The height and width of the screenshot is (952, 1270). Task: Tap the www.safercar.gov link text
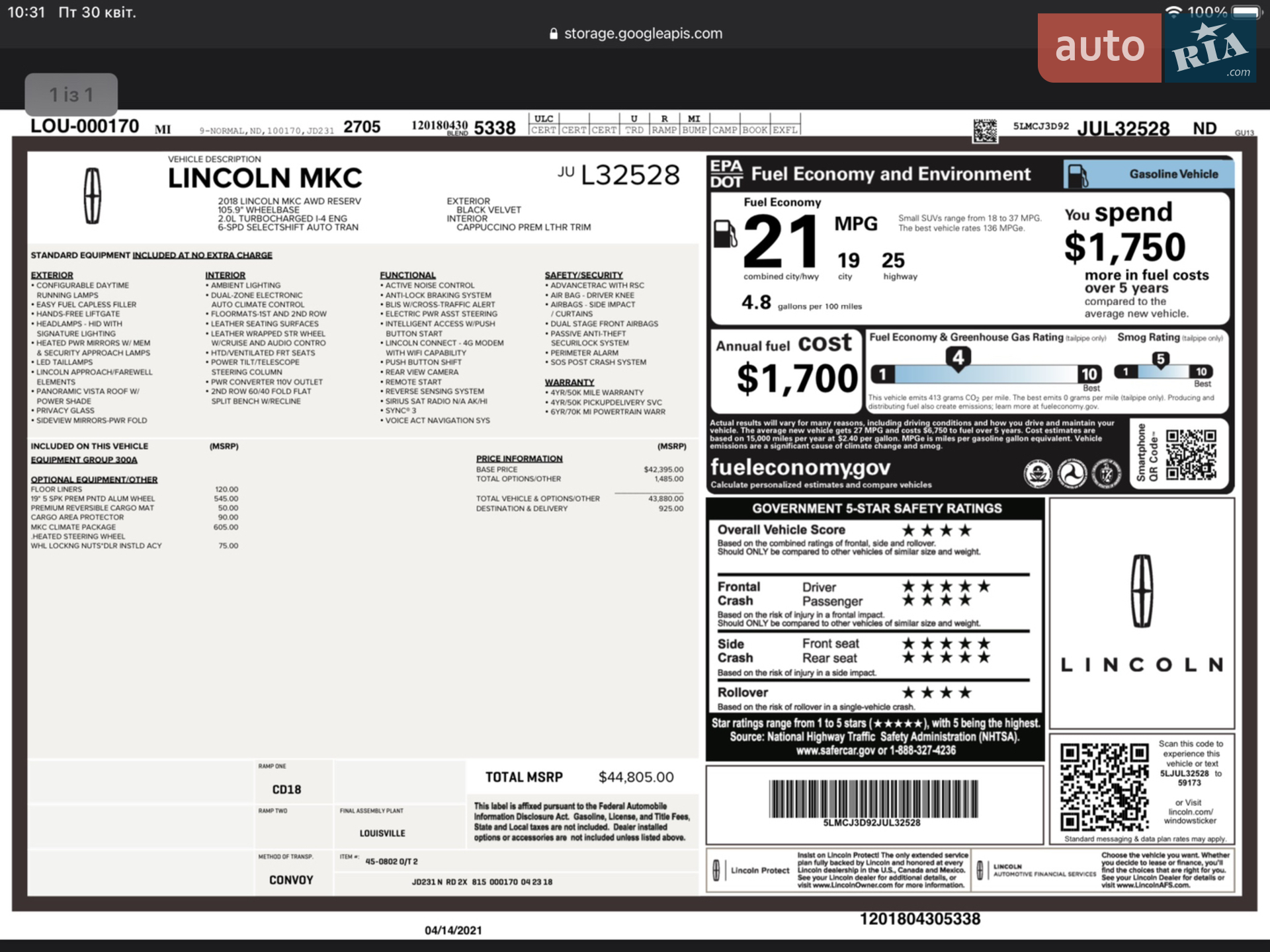835,750
